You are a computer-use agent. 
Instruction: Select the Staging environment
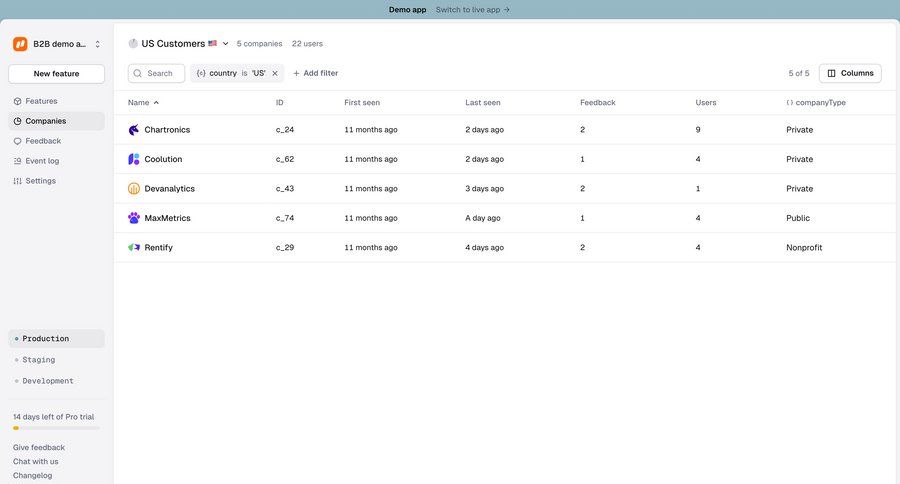[x=56, y=360]
